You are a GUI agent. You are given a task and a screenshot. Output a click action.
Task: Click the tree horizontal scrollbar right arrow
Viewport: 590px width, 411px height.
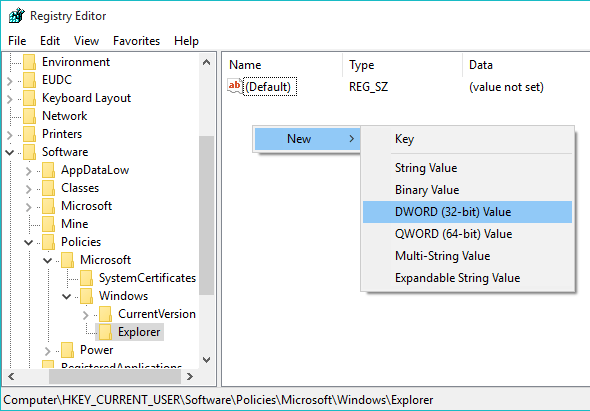click(x=190, y=376)
